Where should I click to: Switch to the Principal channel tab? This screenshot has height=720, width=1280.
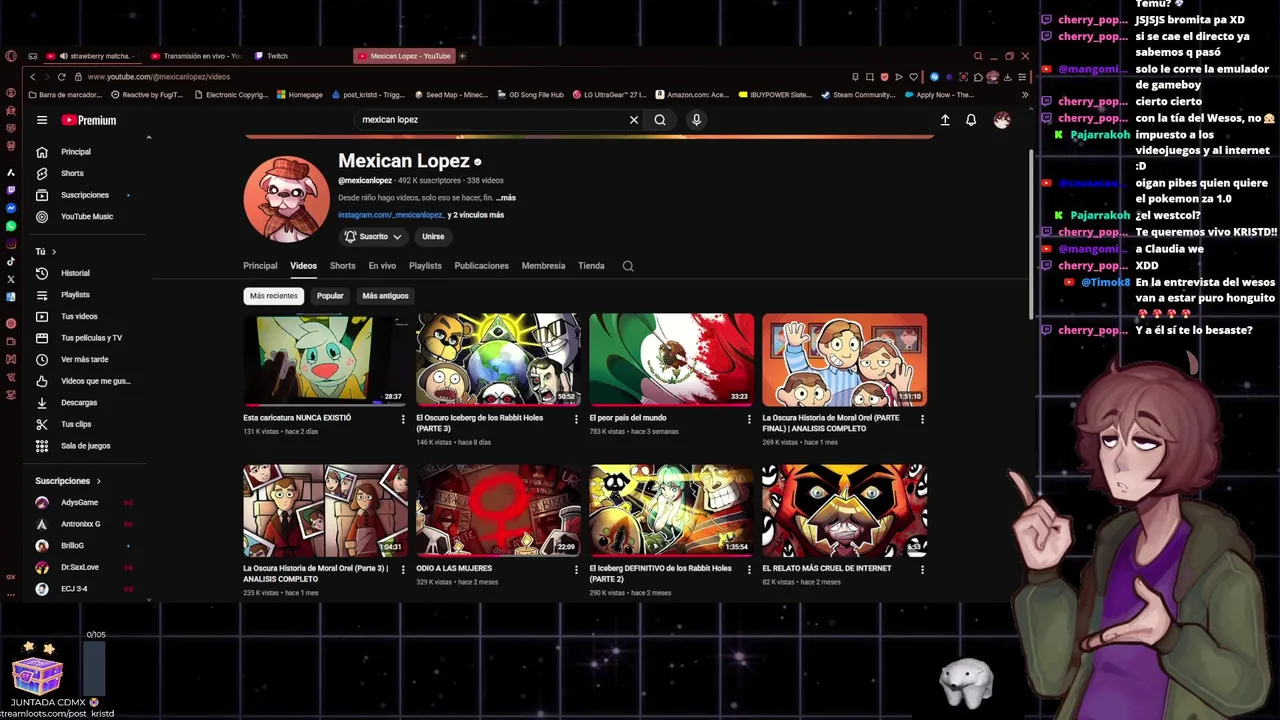click(260, 266)
